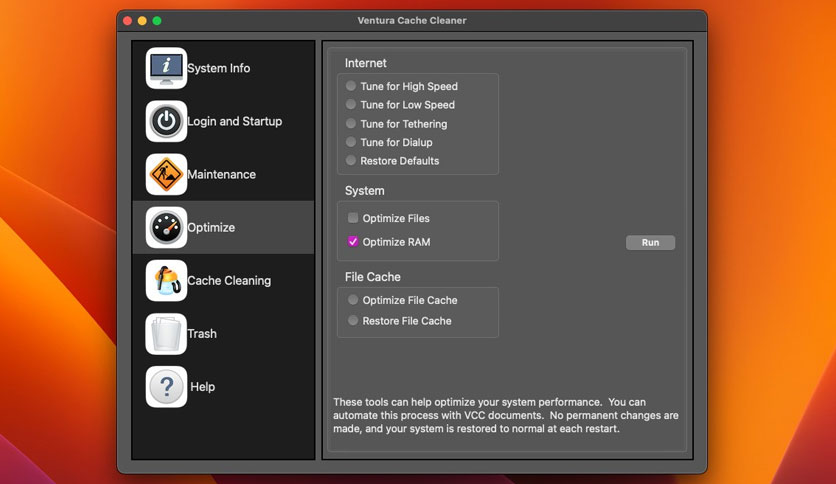Uncheck the Optimize RAM checkbox
Viewport: 836px width, 484px height.
[353, 241]
